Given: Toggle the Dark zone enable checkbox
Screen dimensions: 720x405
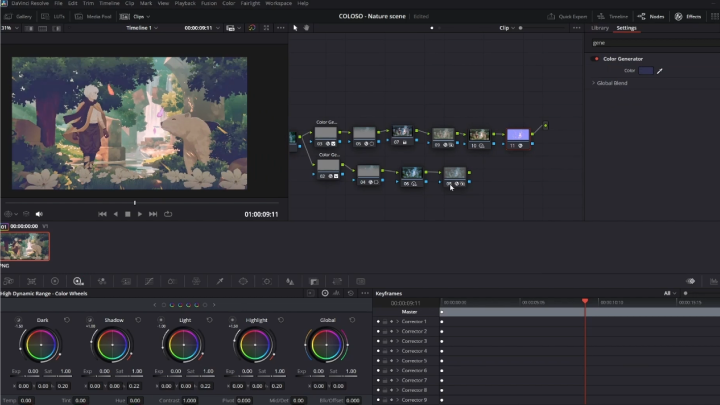Looking at the screenshot, I should (x=18, y=320).
